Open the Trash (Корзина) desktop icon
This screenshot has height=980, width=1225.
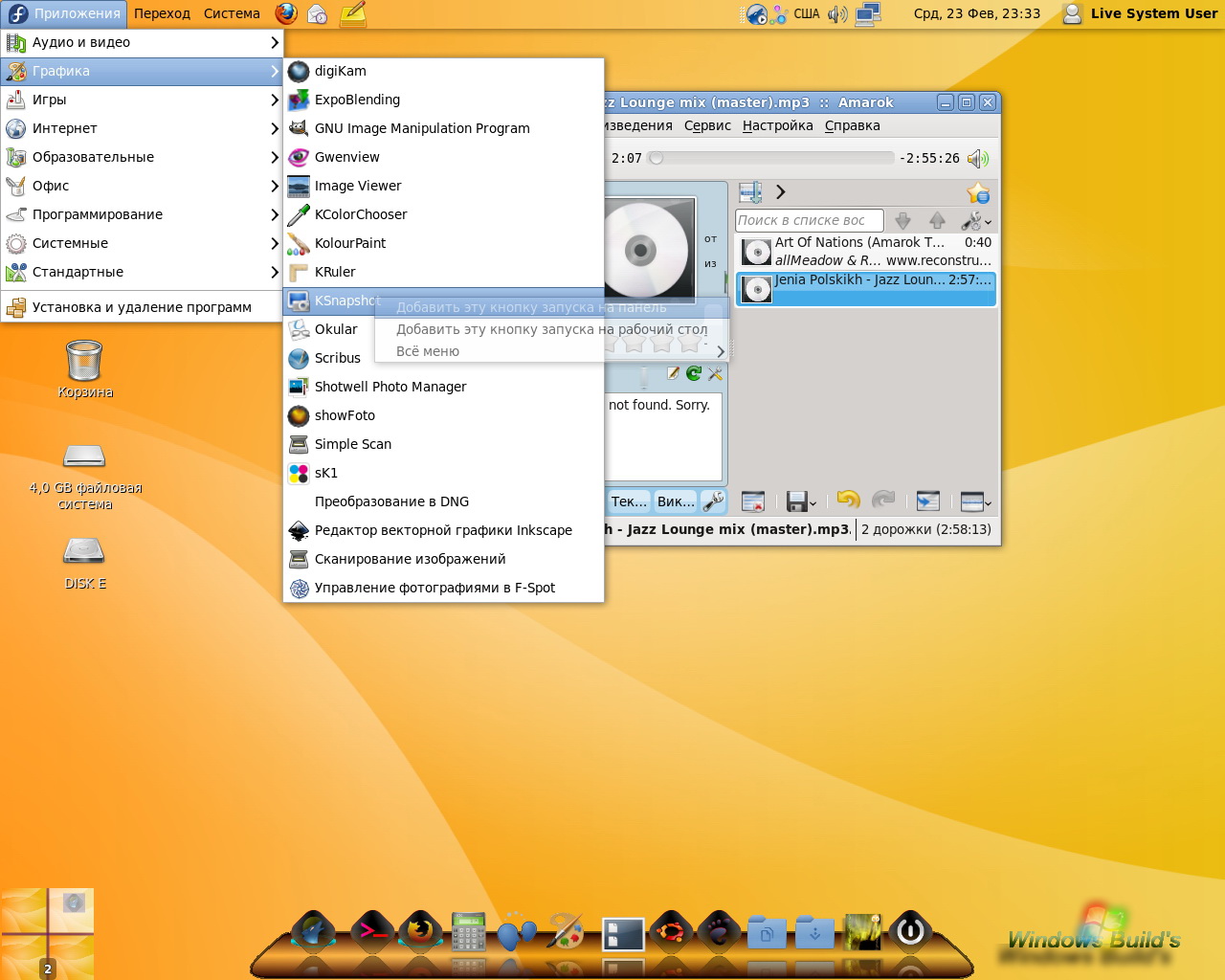pyautogui.click(x=84, y=369)
